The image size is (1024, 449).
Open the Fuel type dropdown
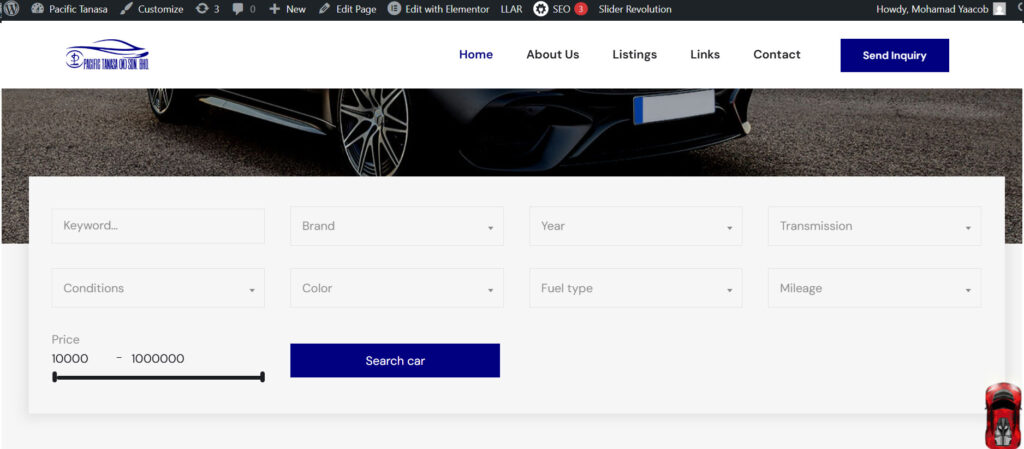pos(636,288)
